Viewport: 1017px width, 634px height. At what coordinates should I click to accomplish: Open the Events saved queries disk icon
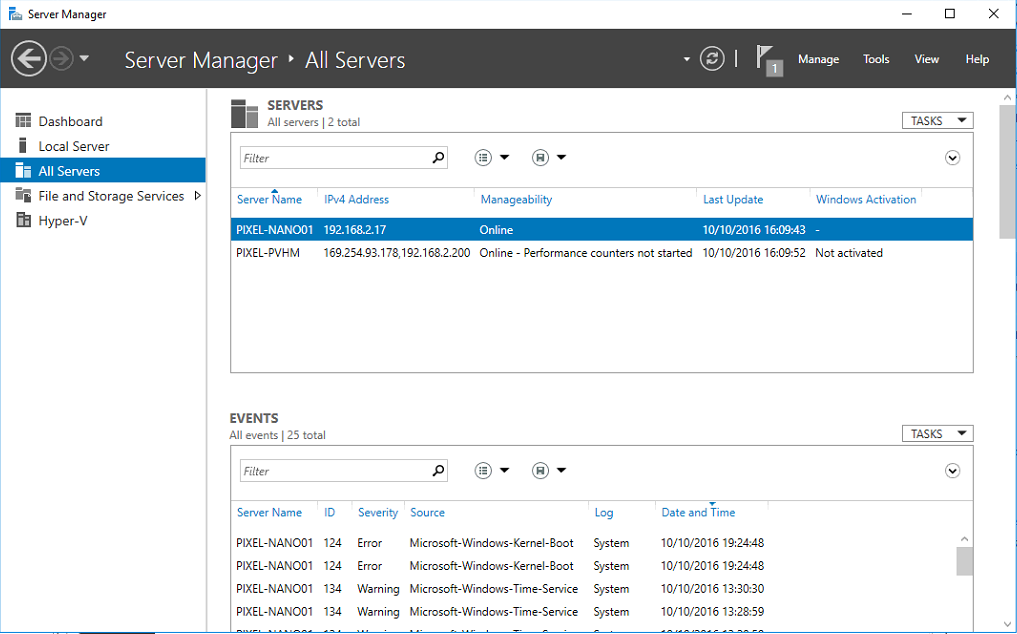click(541, 471)
